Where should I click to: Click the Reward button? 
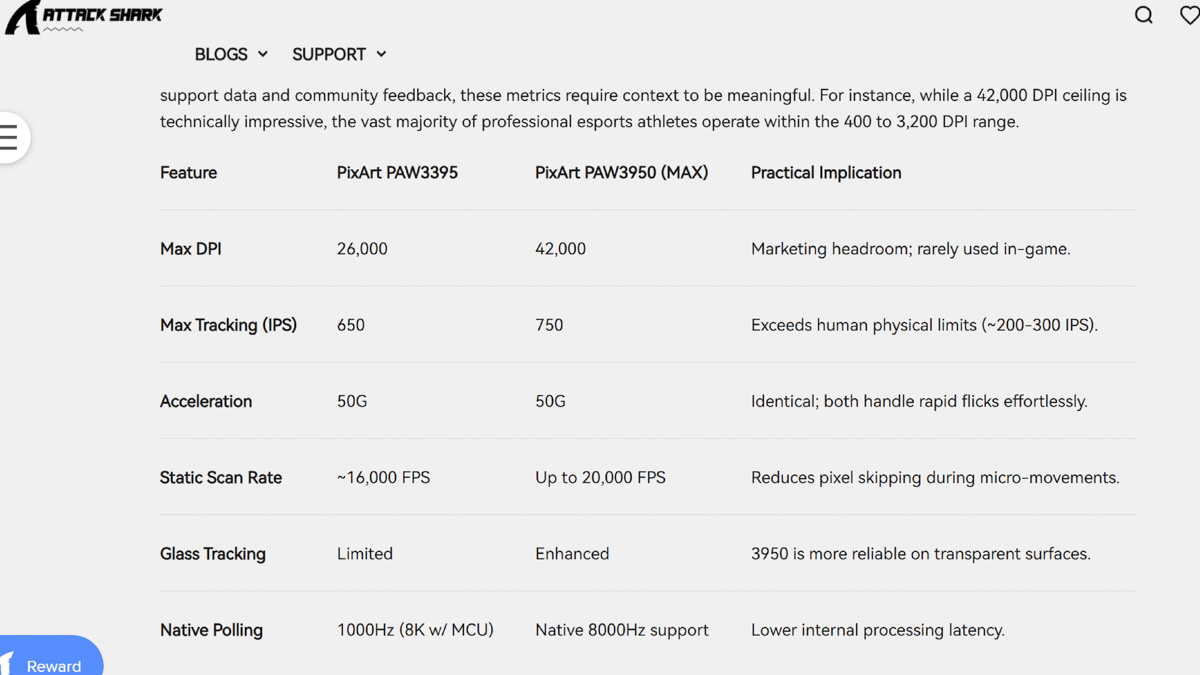click(51, 656)
